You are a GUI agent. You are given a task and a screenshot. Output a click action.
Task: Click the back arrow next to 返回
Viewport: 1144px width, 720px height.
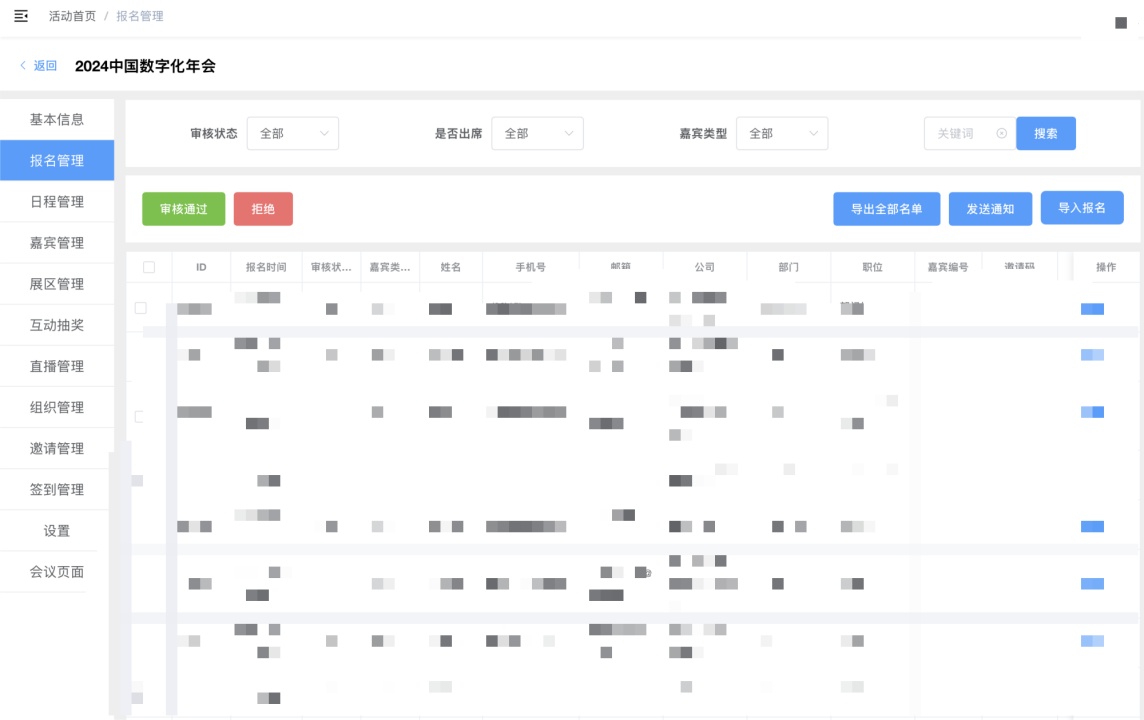(x=23, y=66)
